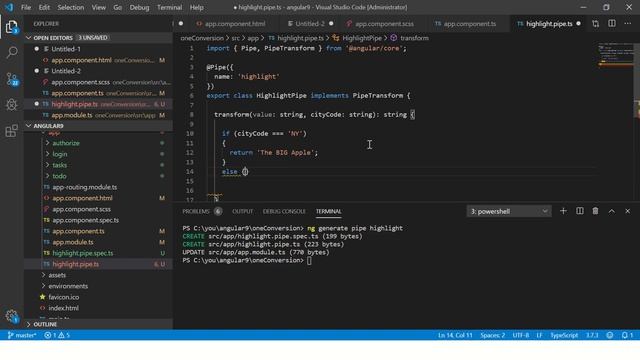Screen dimensions: 640x360
Task: Open the Manage gear icon
Action: pos(11,316)
